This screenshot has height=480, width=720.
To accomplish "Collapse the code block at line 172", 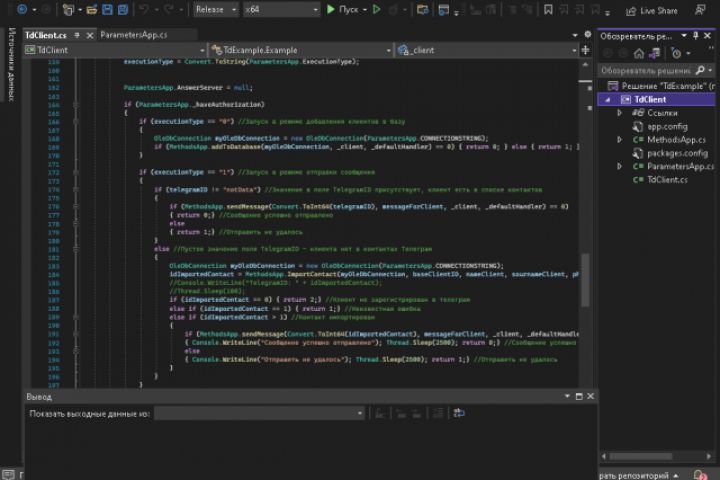I will 76,172.
